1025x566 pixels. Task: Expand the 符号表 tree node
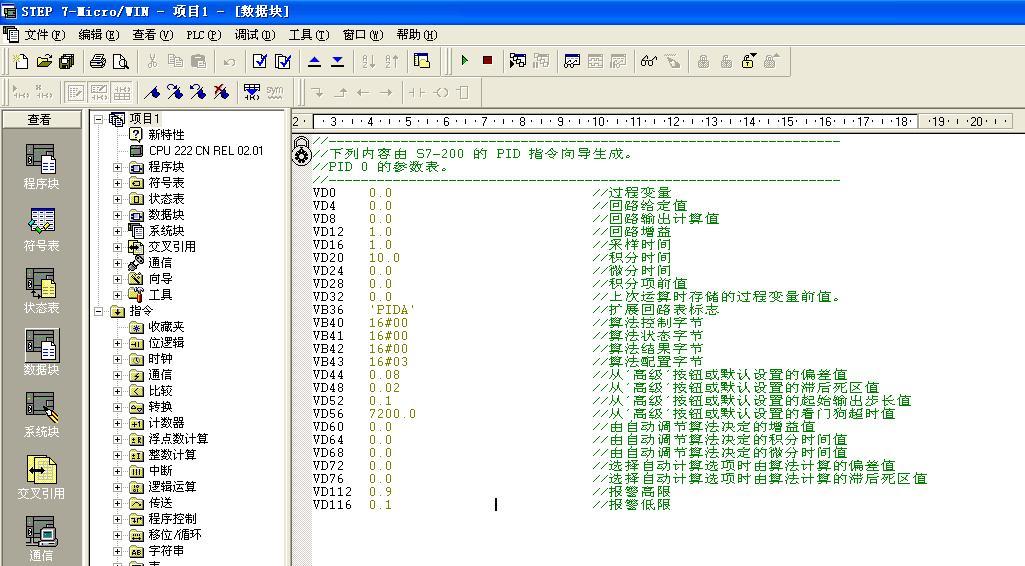pyautogui.click(x=118, y=183)
